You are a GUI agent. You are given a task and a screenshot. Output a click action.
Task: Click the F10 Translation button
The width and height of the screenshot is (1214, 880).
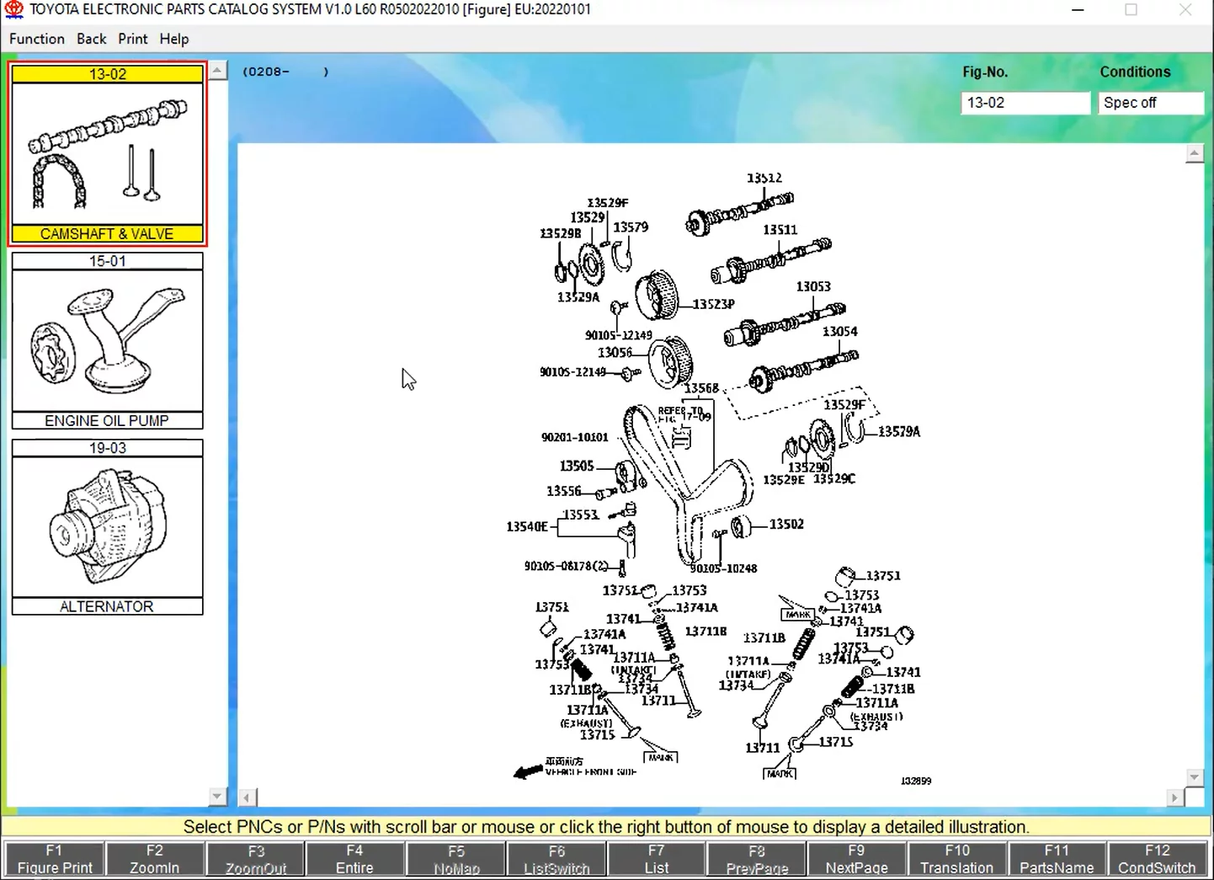957,859
